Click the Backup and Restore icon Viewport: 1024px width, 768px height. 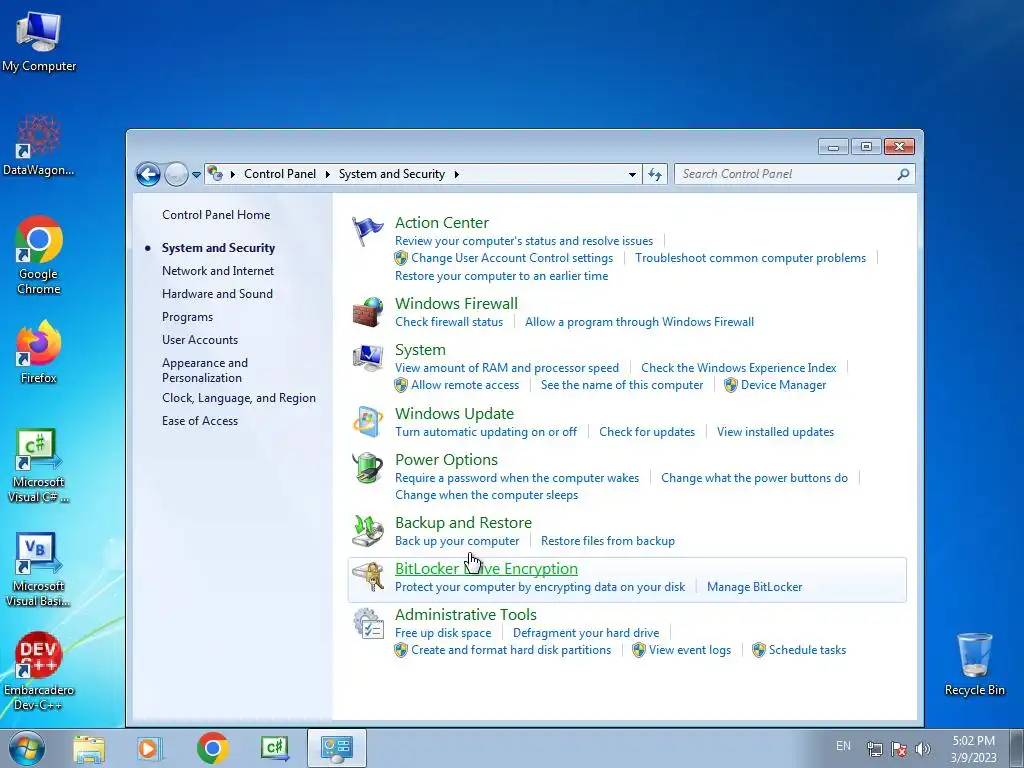[368, 530]
